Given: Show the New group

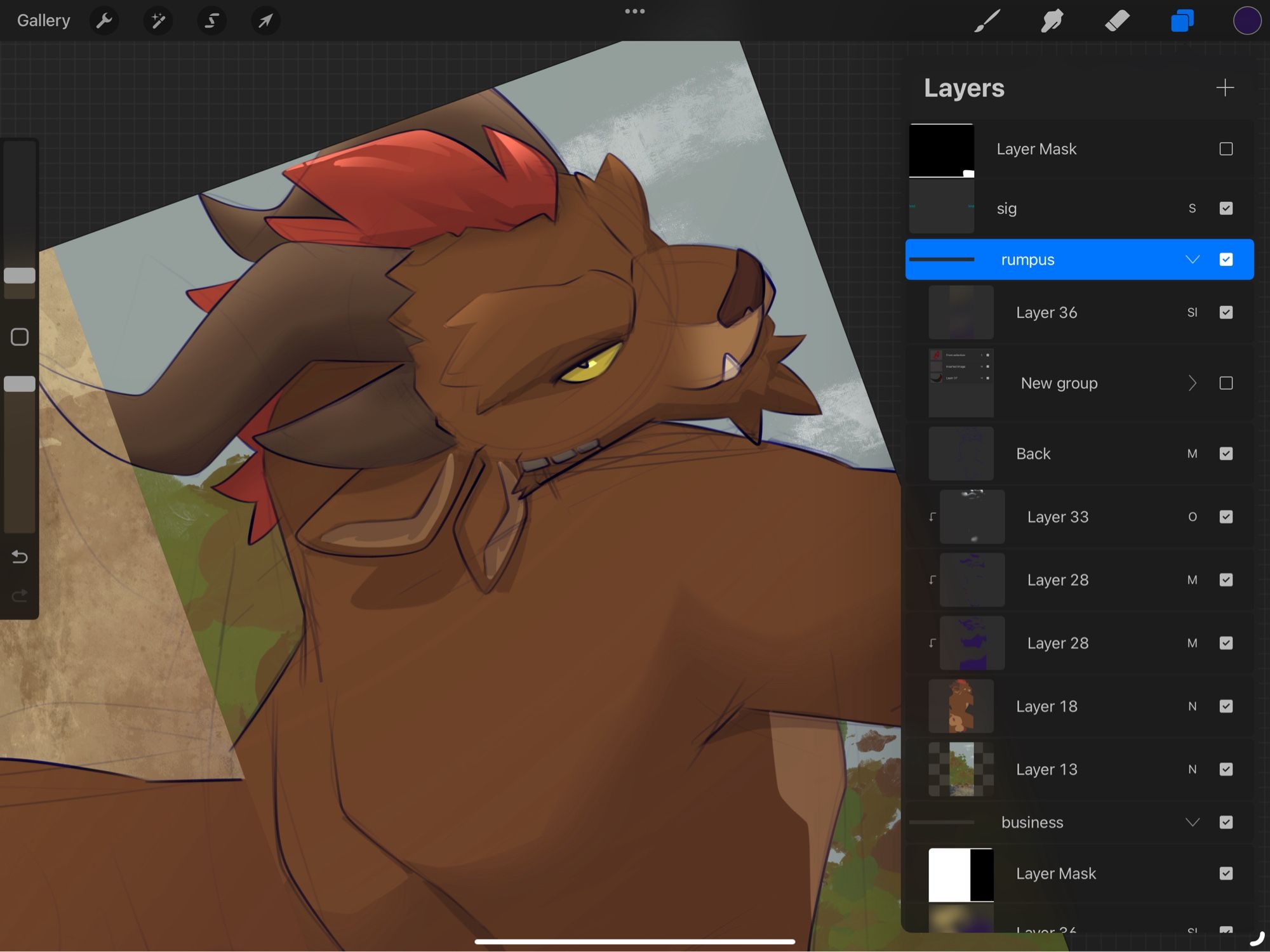Looking at the screenshot, I should (1226, 383).
